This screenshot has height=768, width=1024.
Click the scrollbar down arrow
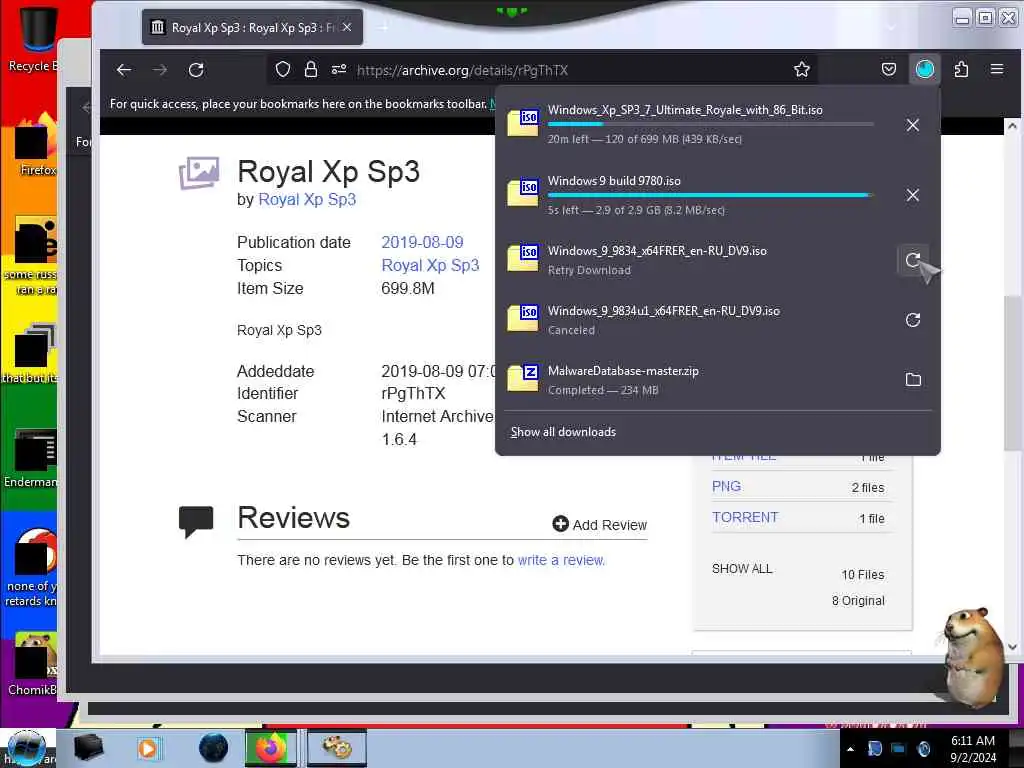(1012, 647)
